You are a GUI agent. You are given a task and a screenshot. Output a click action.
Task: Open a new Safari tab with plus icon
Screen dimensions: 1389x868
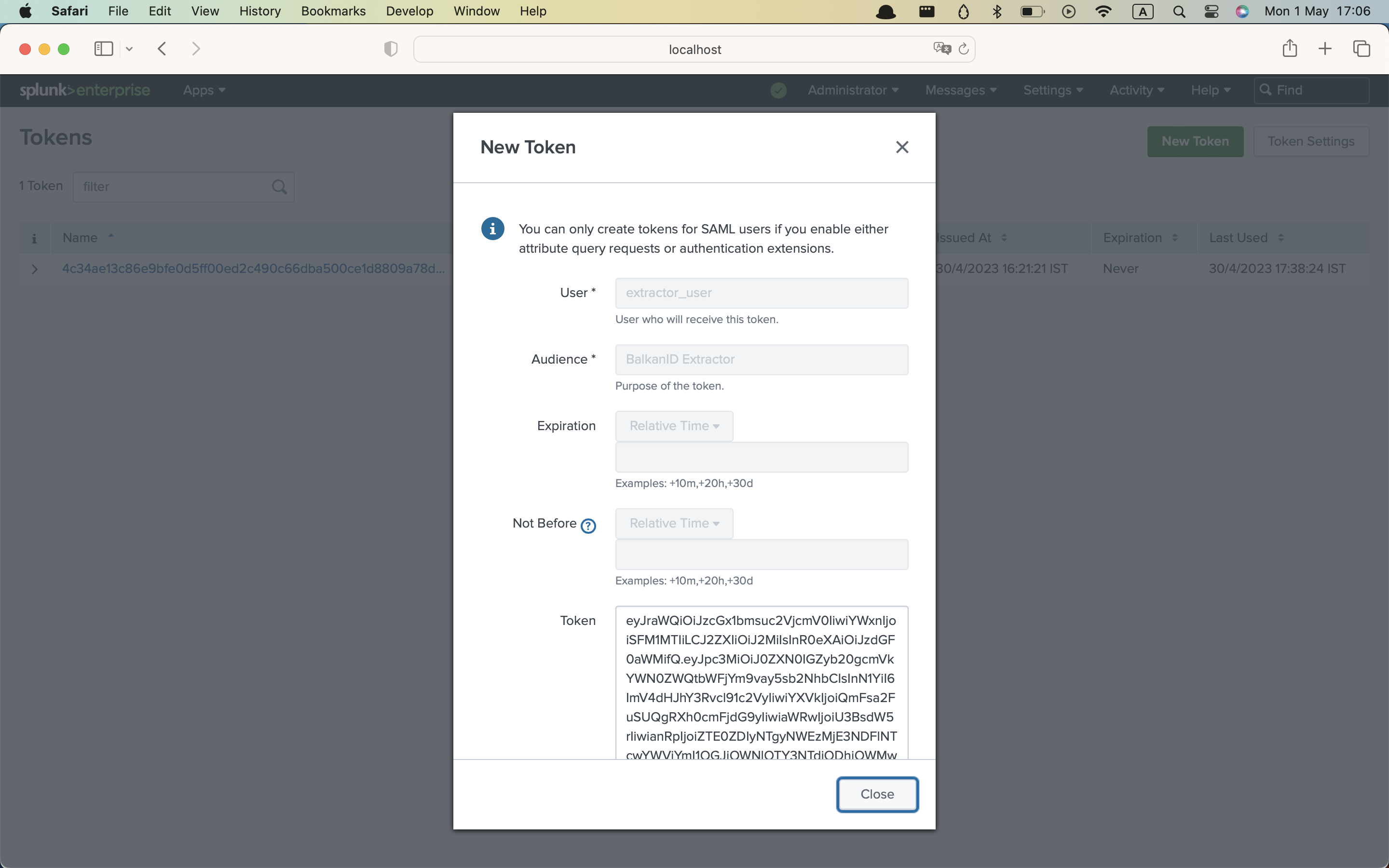click(x=1325, y=49)
